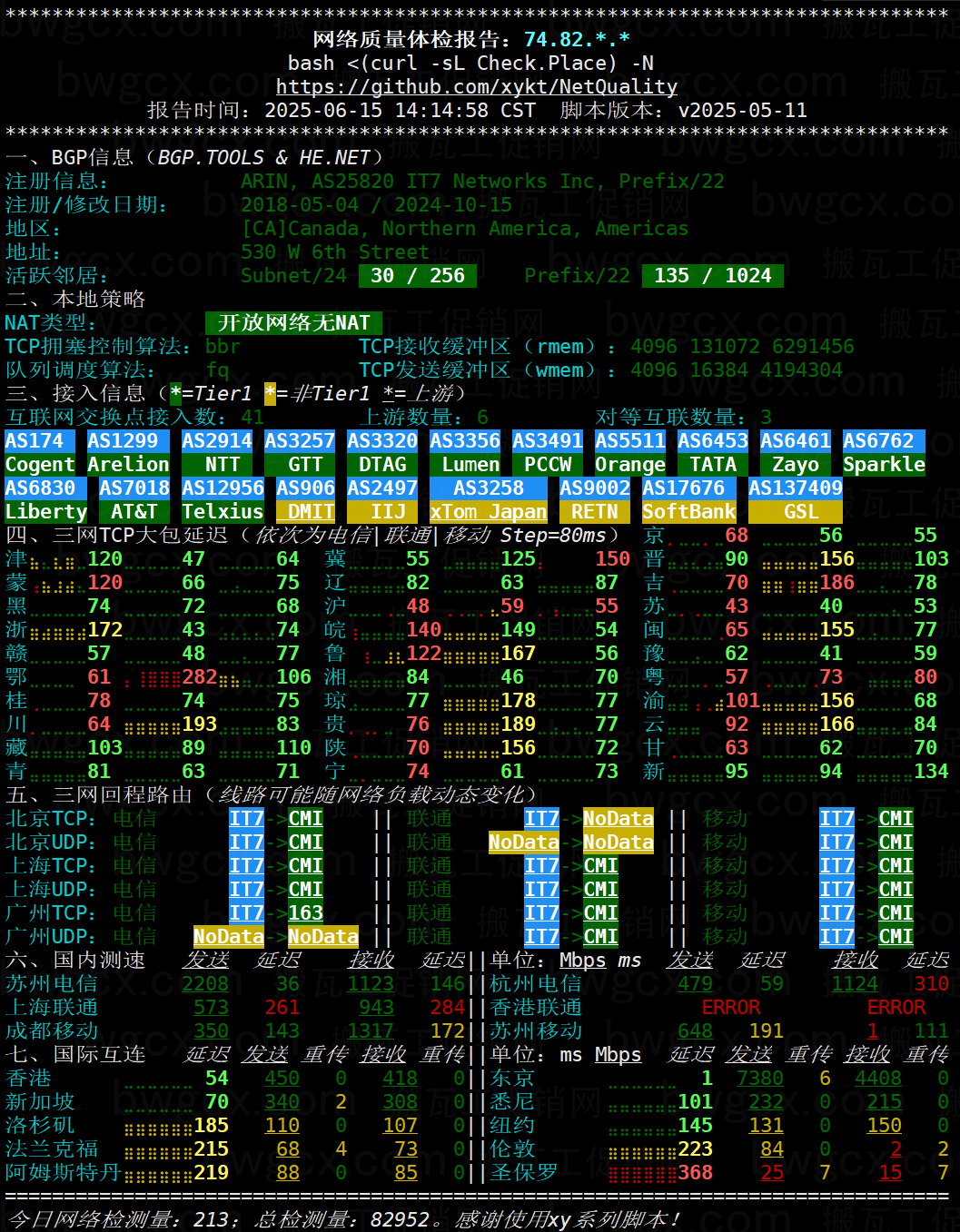Click the AS9002 RETN badge
This screenshot has width=960, height=1232.
595,500
